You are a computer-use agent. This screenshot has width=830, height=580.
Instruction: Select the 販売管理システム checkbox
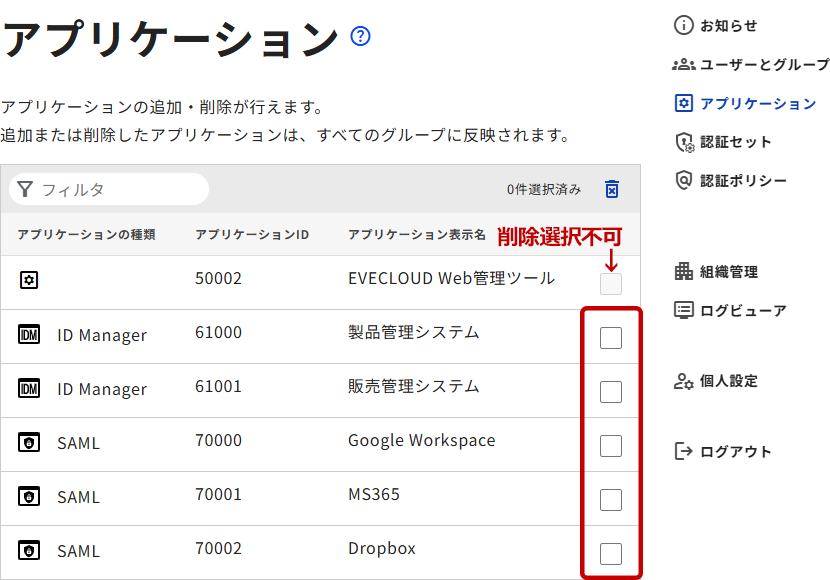point(610,392)
